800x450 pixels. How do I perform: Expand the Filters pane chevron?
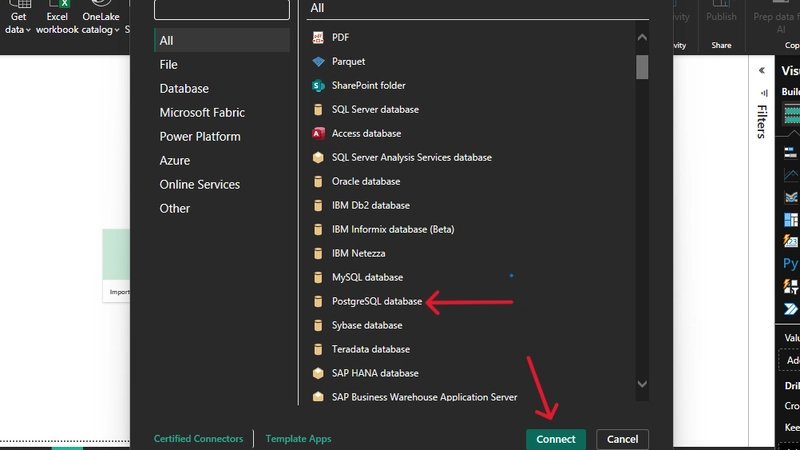click(x=762, y=70)
